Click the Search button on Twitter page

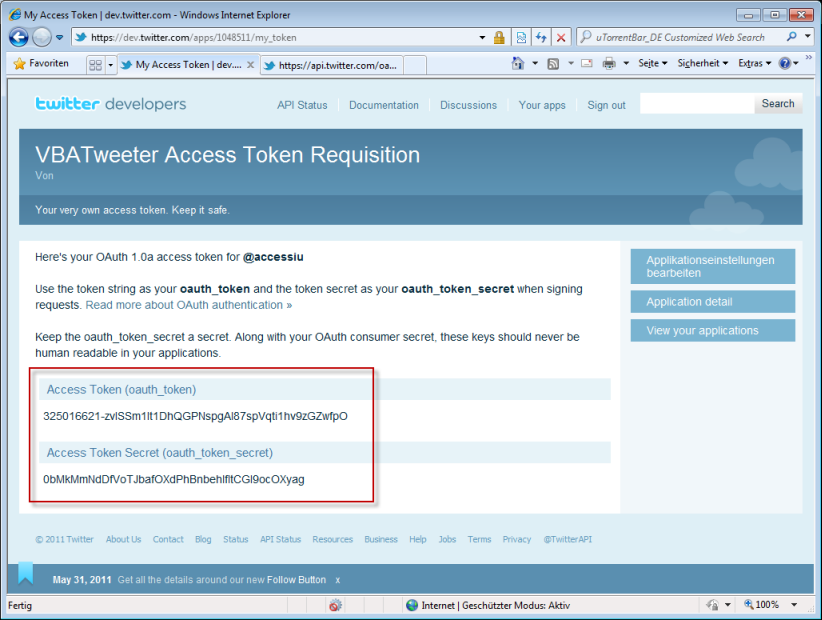click(777, 104)
